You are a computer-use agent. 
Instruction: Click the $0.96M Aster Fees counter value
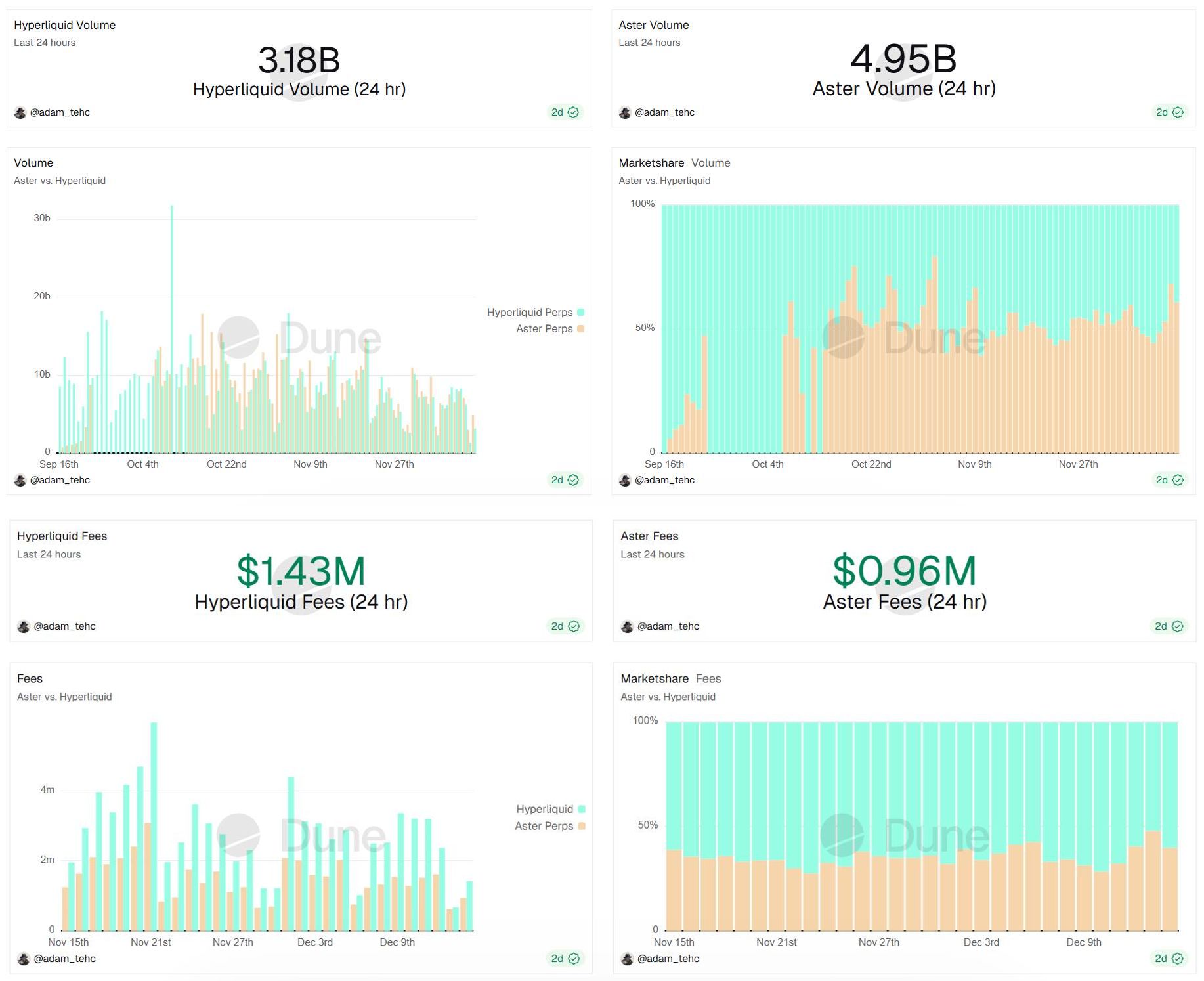905,570
